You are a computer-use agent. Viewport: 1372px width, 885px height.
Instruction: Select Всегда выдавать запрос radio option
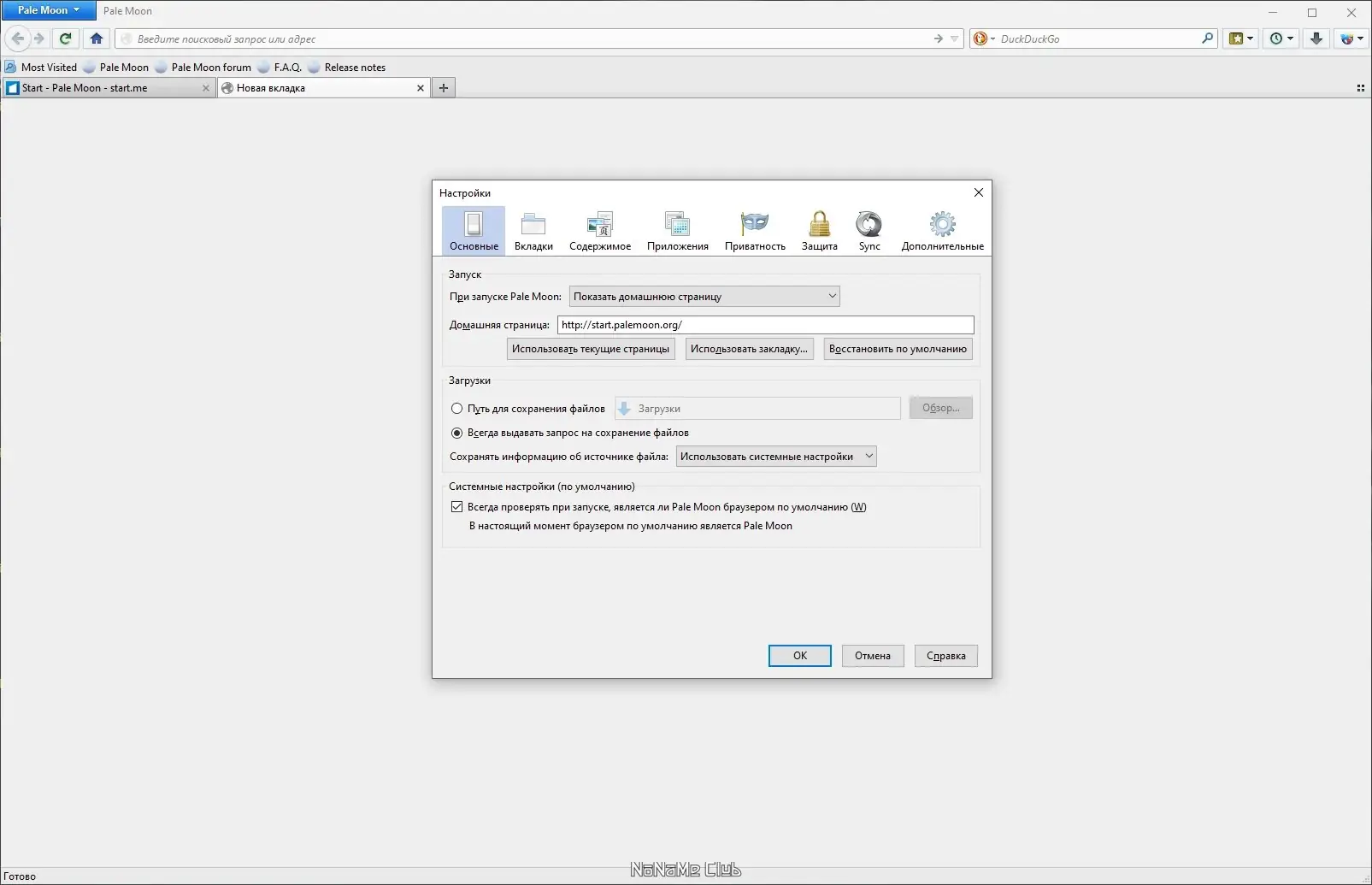[x=457, y=433]
